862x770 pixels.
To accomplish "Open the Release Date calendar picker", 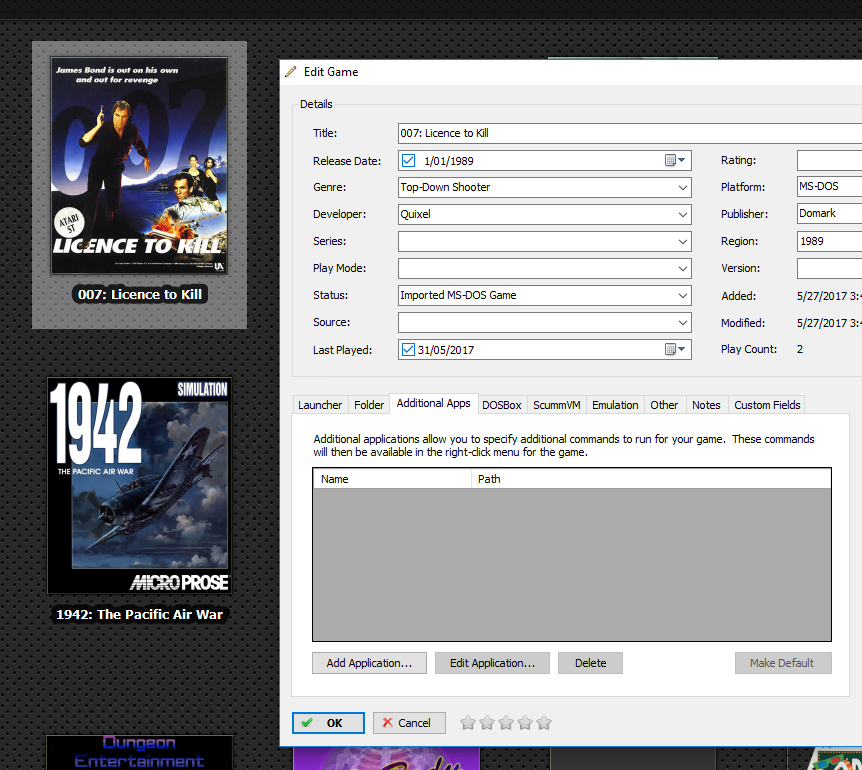I will (675, 160).
